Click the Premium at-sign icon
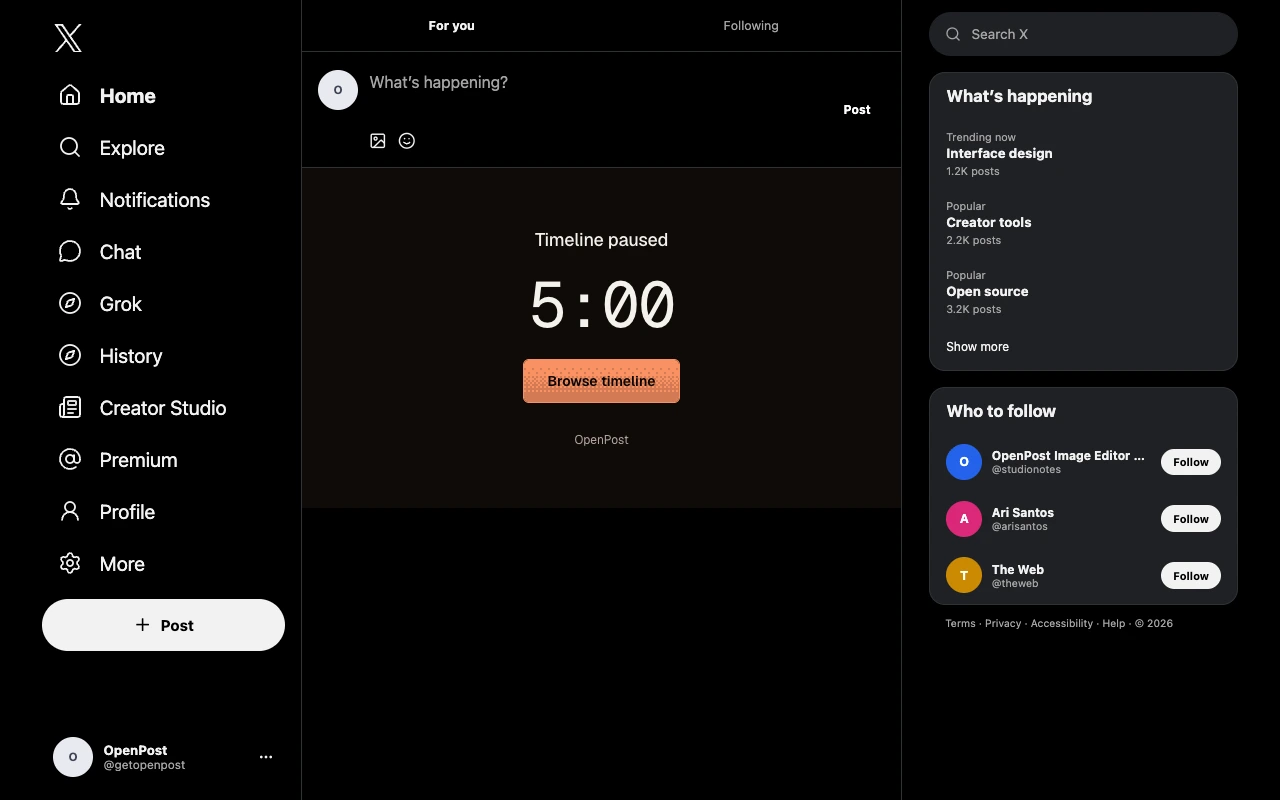The height and width of the screenshot is (800, 1280). pyautogui.click(x=70, y=459)
